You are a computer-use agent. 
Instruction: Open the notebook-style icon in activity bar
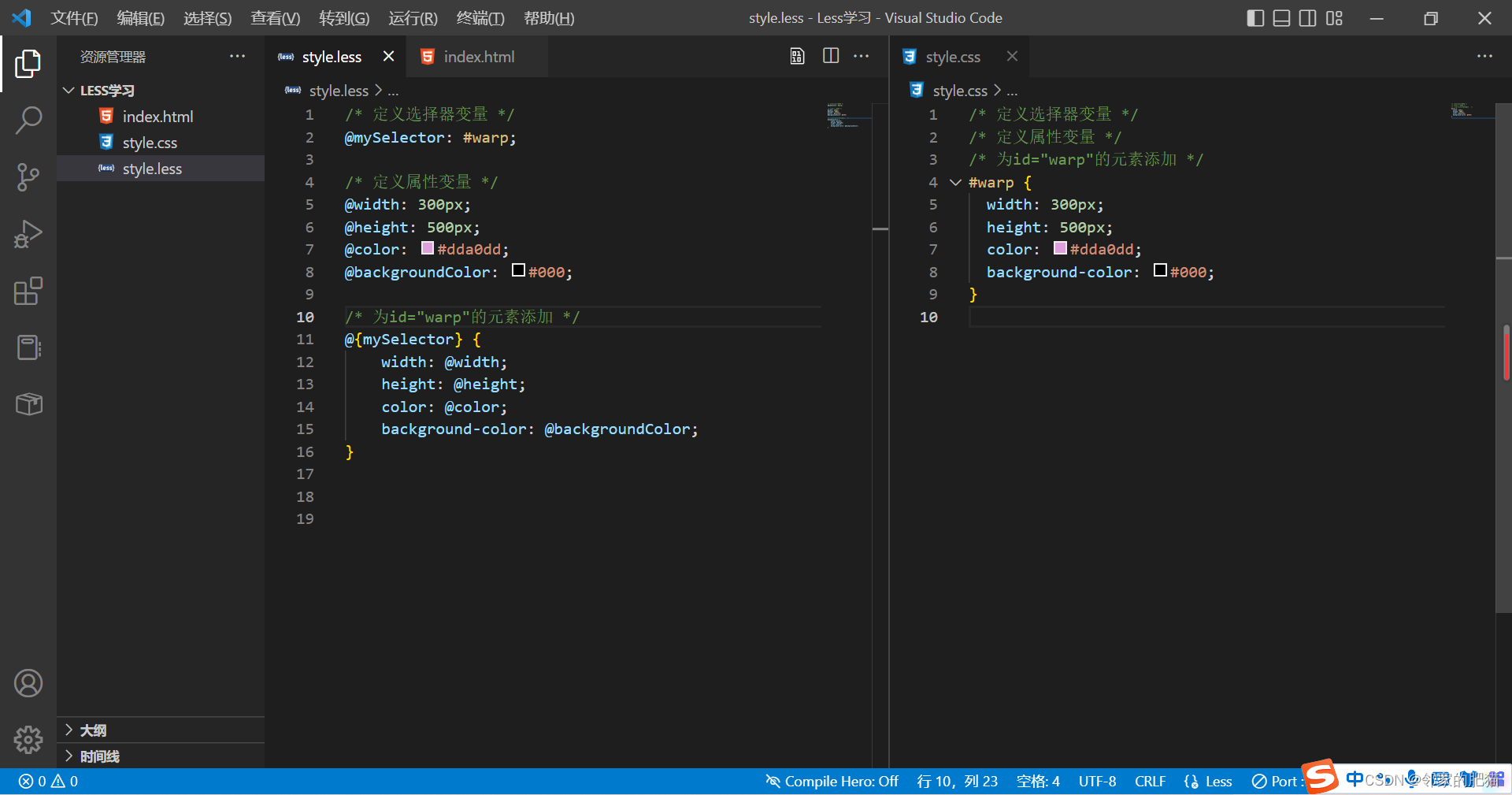[28, 347]
